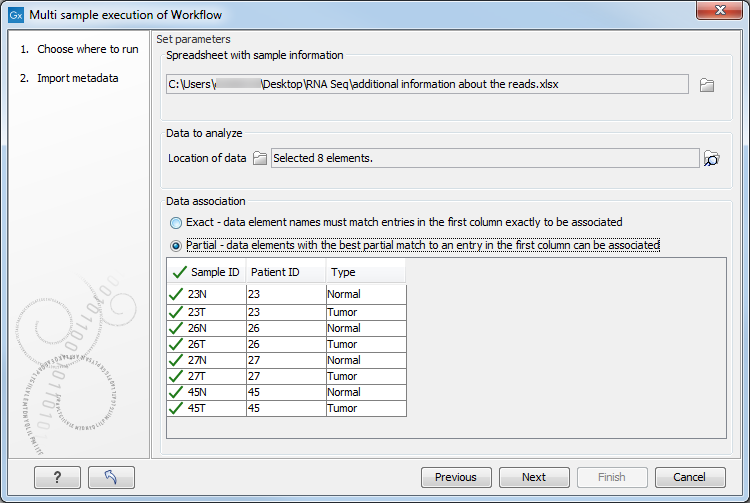Viewport: 750px width, 503px height.
Task: Select the Partial data association option
Action: point(176,245)
